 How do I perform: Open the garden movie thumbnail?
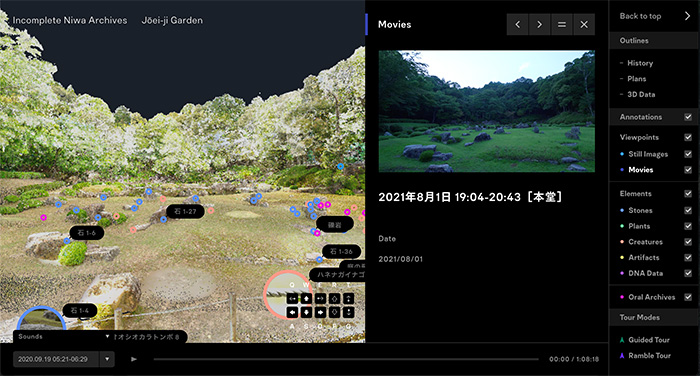[487, 111]
